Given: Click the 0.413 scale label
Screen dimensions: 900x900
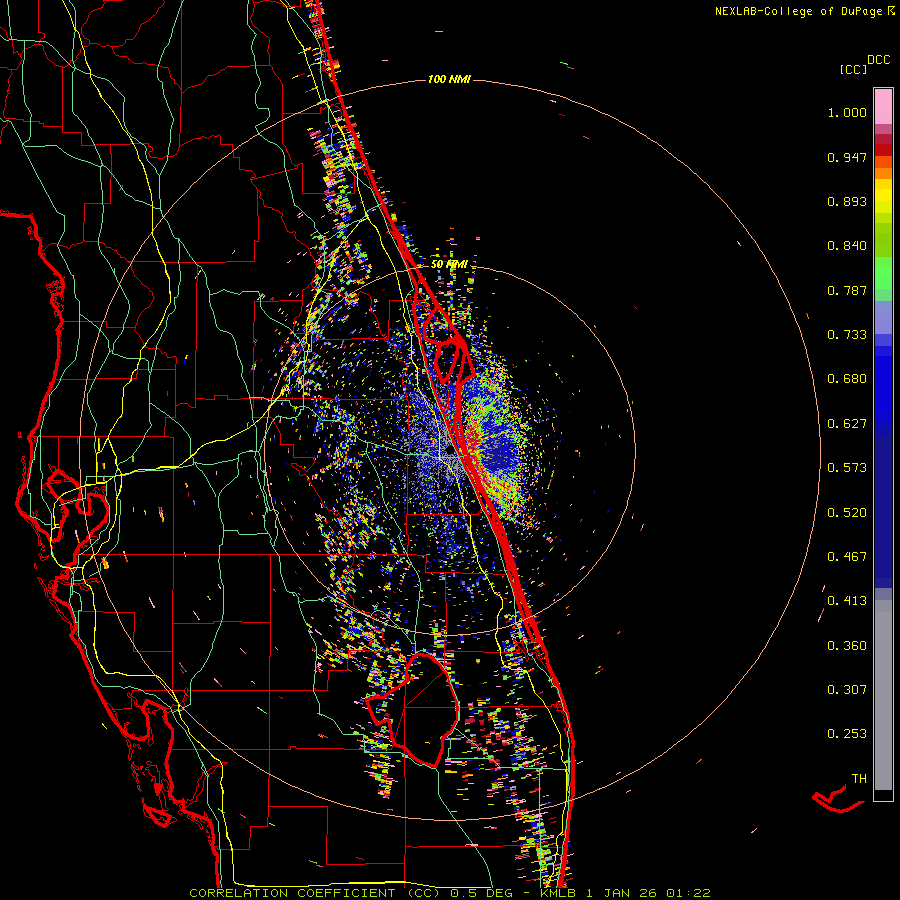Looking at the screenshot, I should [x=847, y=601].
